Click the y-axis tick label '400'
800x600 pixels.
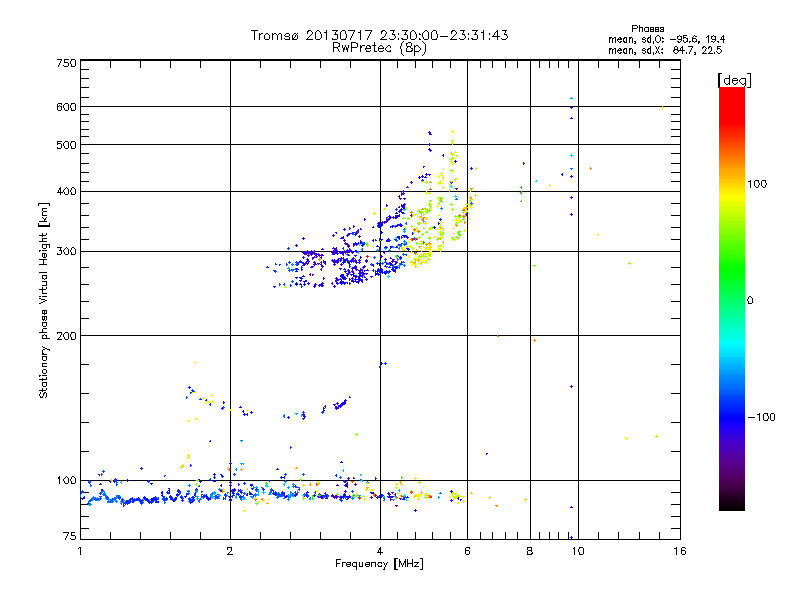coord(66,191)
